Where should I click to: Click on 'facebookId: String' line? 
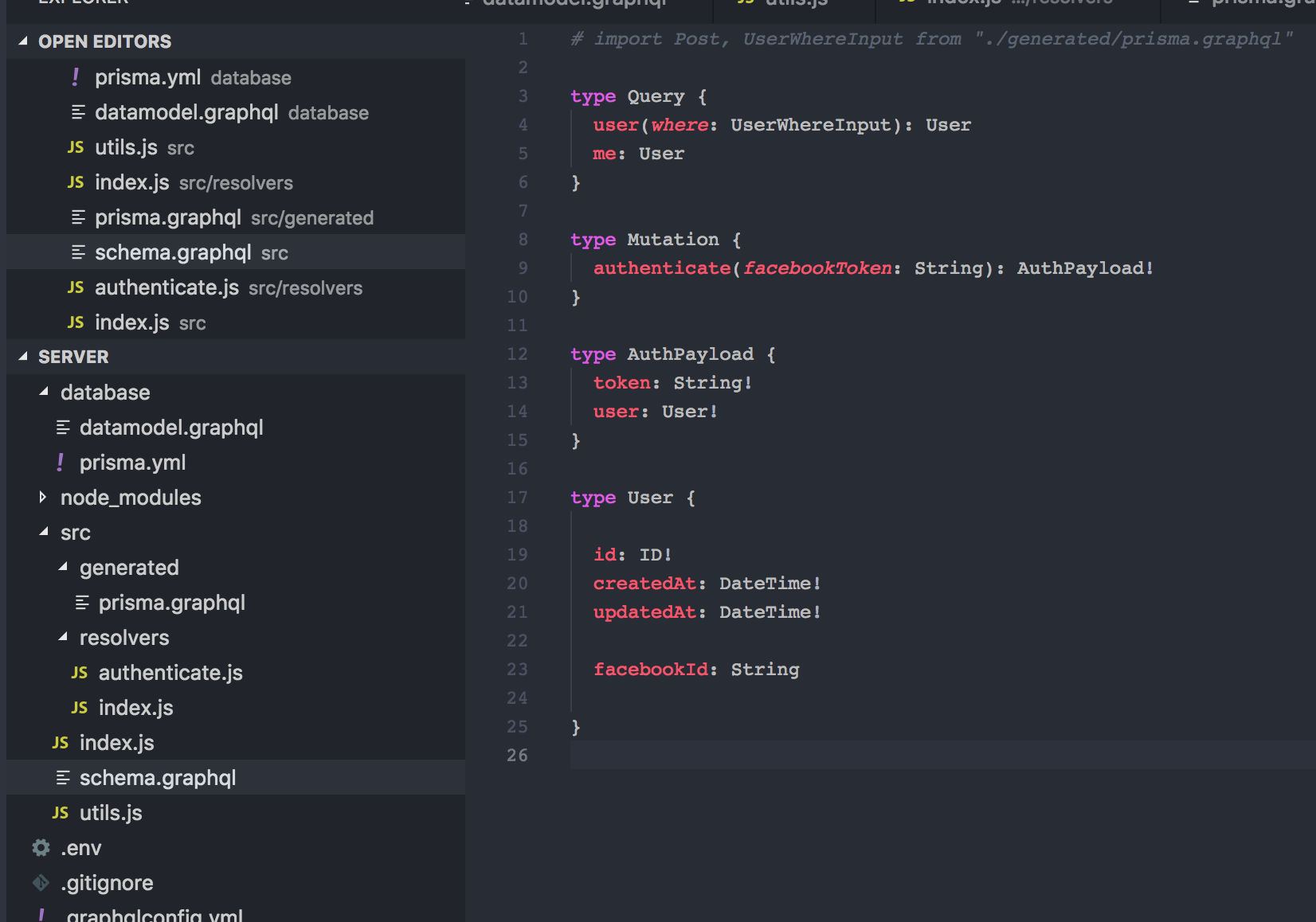(696, 670)
